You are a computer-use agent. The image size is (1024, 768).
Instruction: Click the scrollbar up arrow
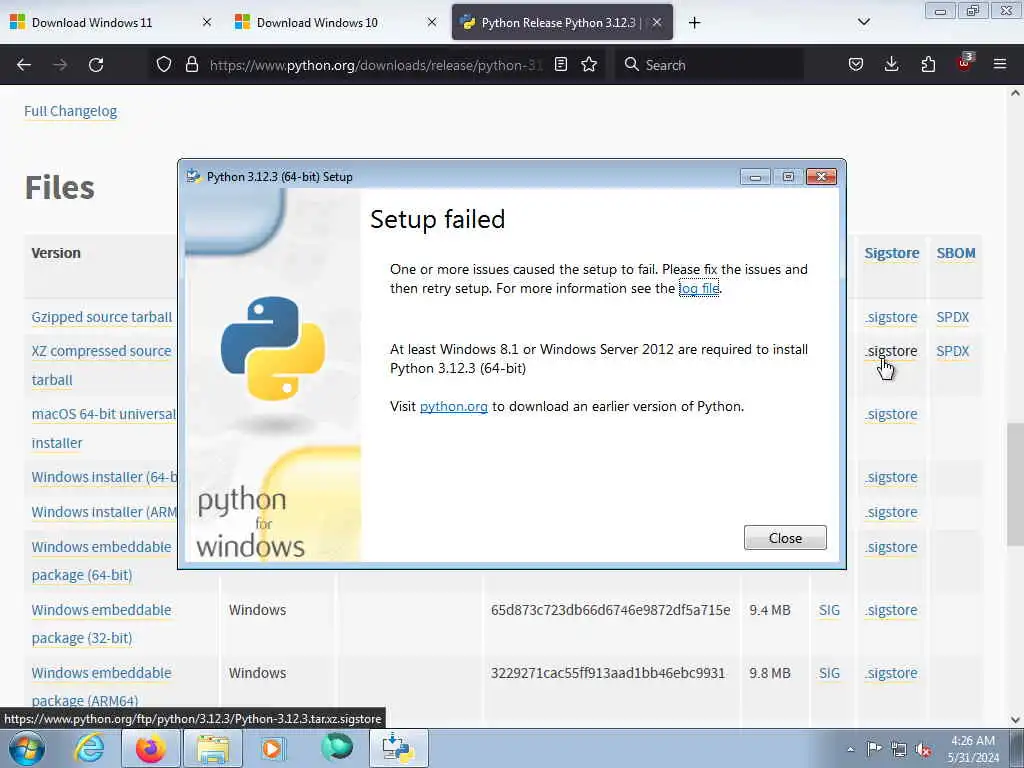[1015, 93]
